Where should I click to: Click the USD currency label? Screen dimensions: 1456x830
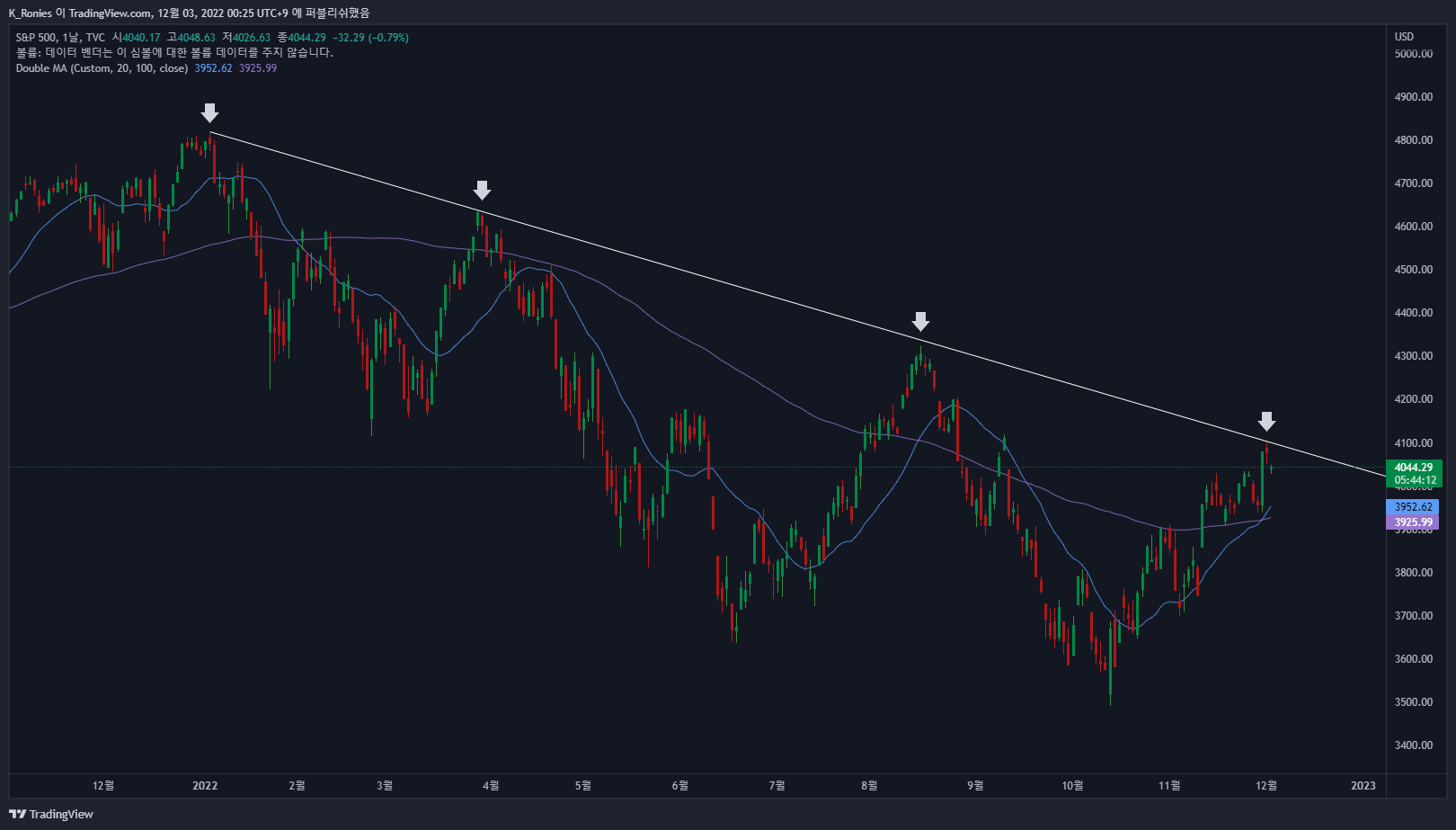click(1404, 37)
